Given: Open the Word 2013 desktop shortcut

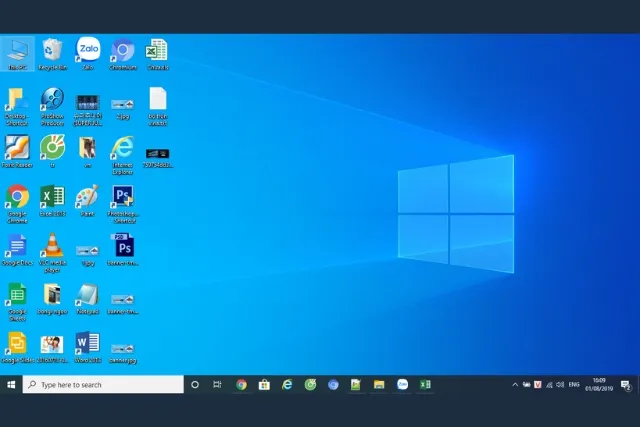Looking at the screenshot, I should click(x=87, y=343).
